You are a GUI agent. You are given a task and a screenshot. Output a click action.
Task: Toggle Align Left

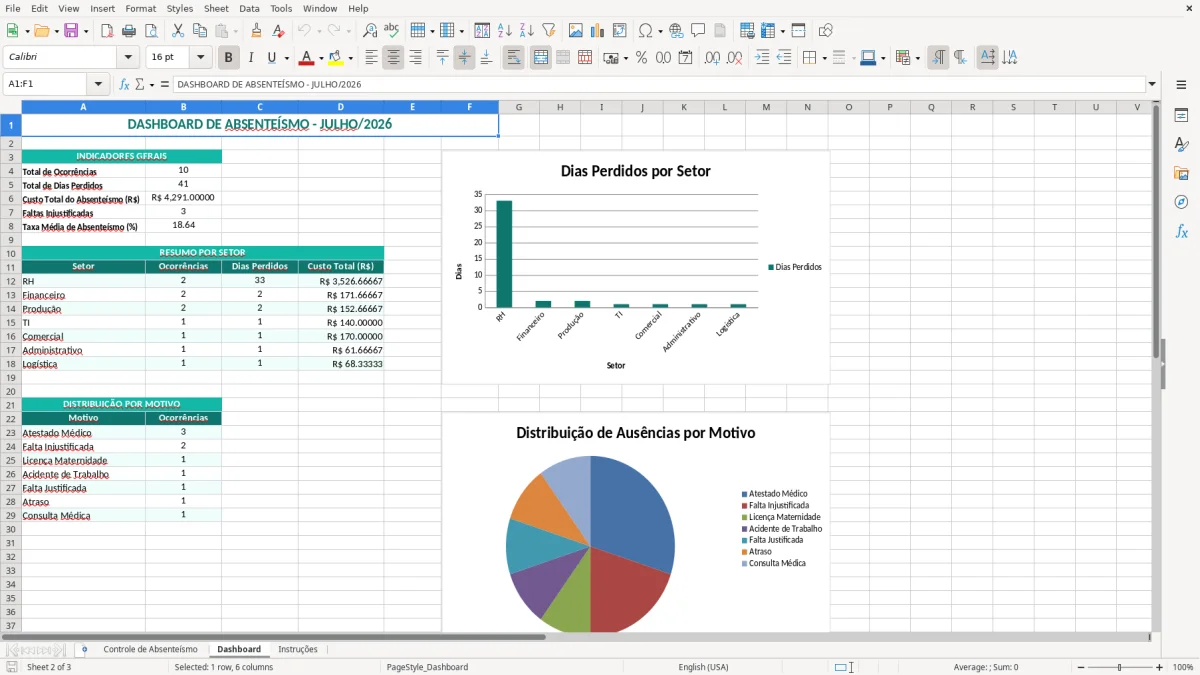[x=371, y=58]
